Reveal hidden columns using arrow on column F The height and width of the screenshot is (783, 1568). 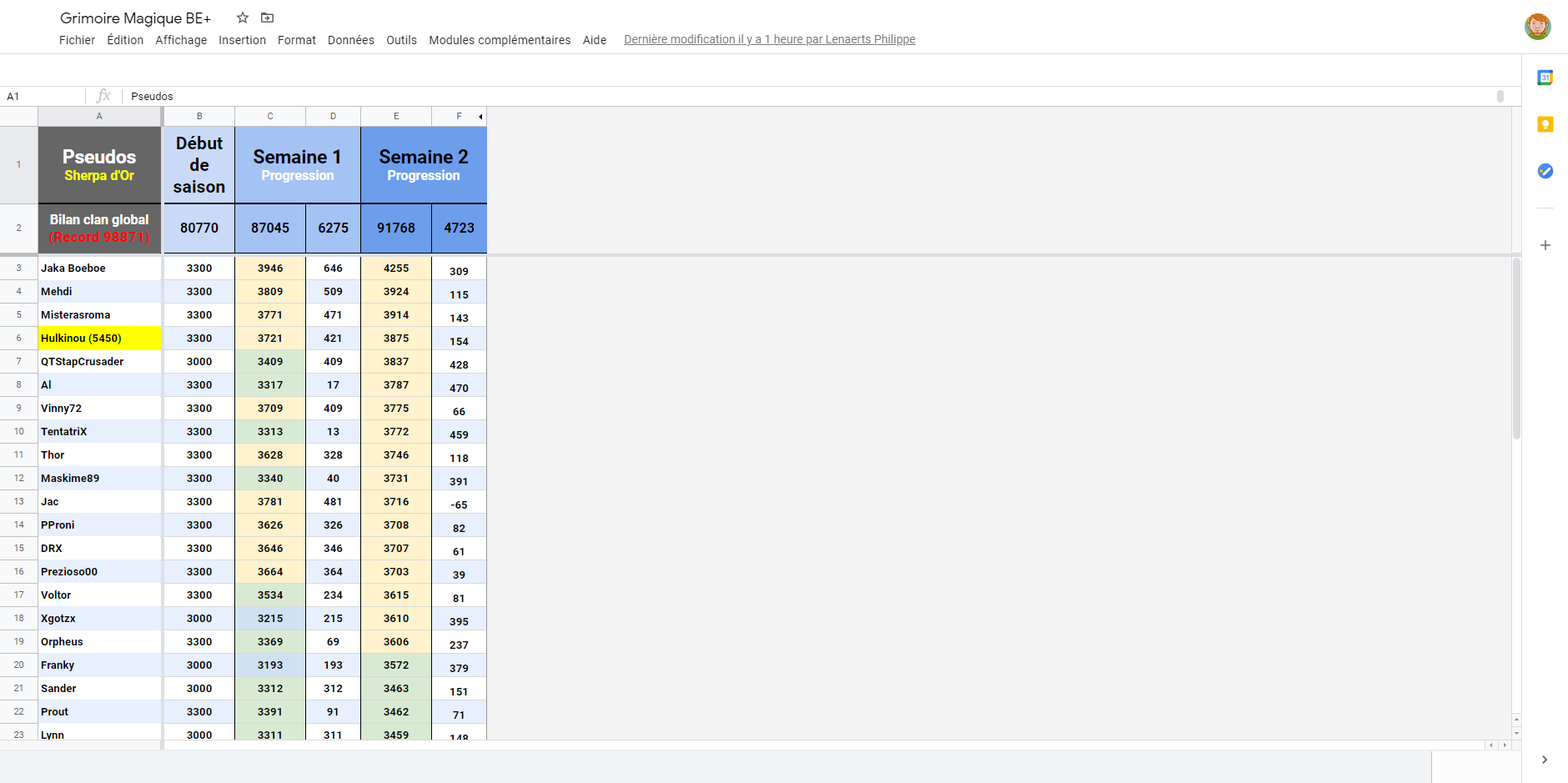coord(480,117)
